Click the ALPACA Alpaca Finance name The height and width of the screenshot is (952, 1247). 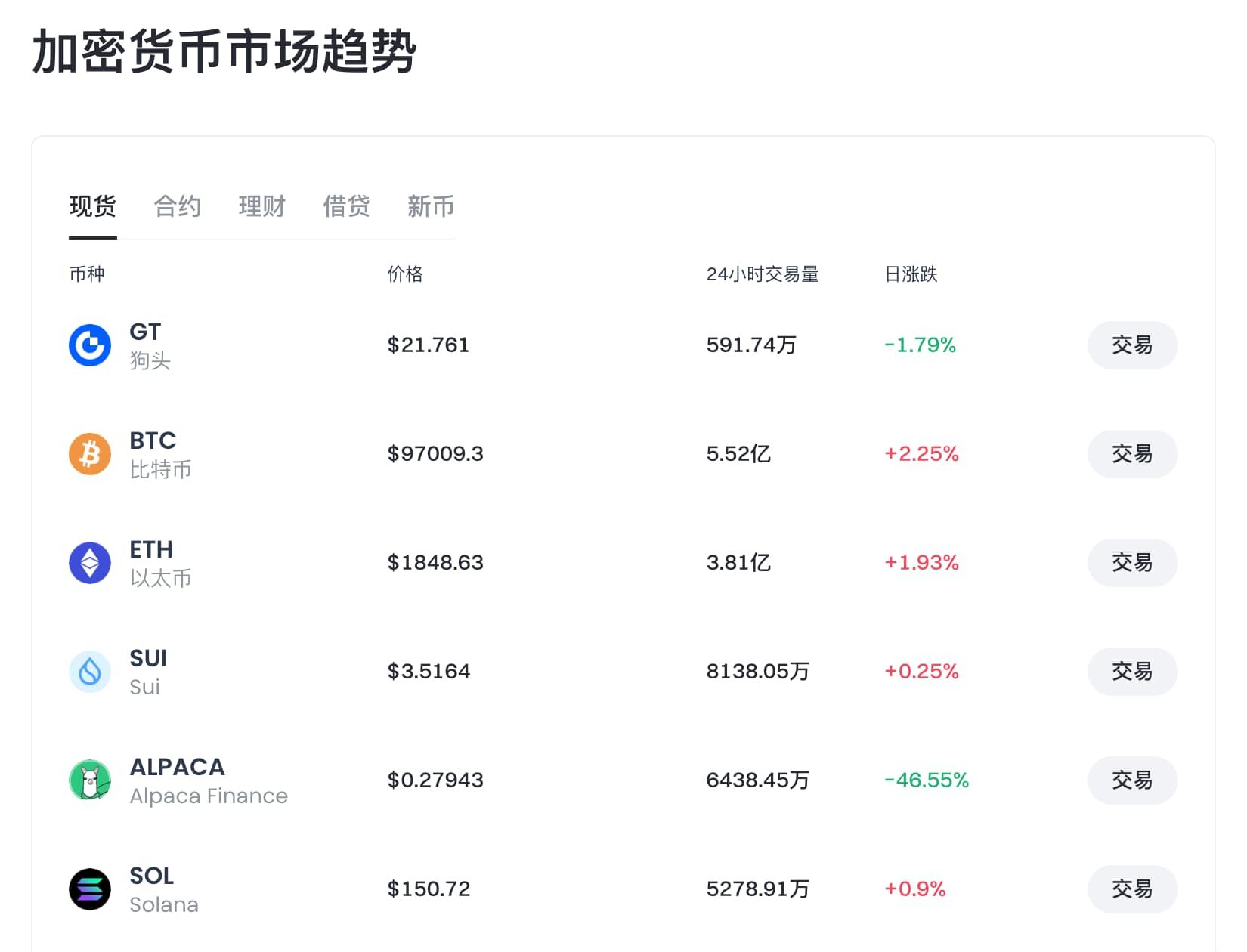[x=208, y=780]
